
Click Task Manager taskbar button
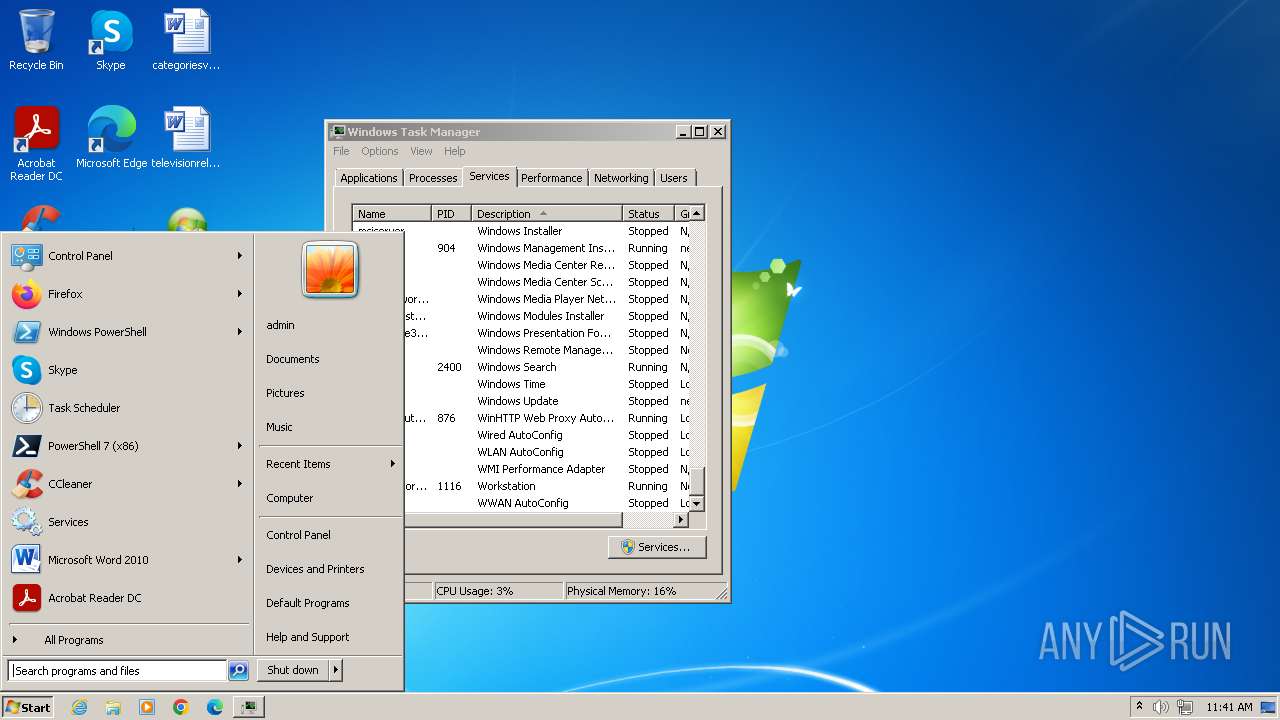pos(249,707)
